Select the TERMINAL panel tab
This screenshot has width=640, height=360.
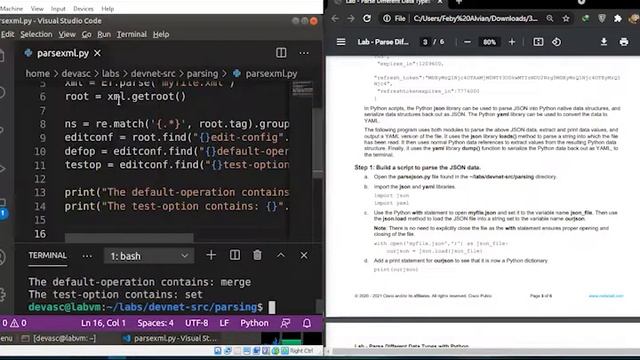pos(47,256)
